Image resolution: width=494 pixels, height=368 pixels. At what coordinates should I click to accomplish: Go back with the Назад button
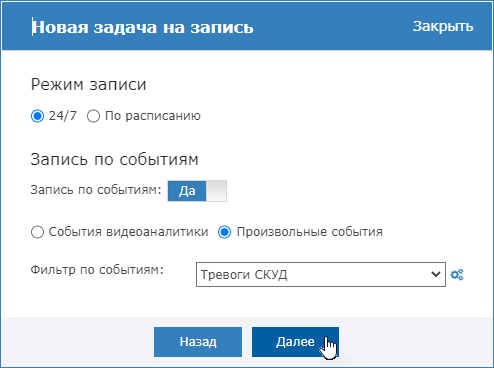(198, 342)
